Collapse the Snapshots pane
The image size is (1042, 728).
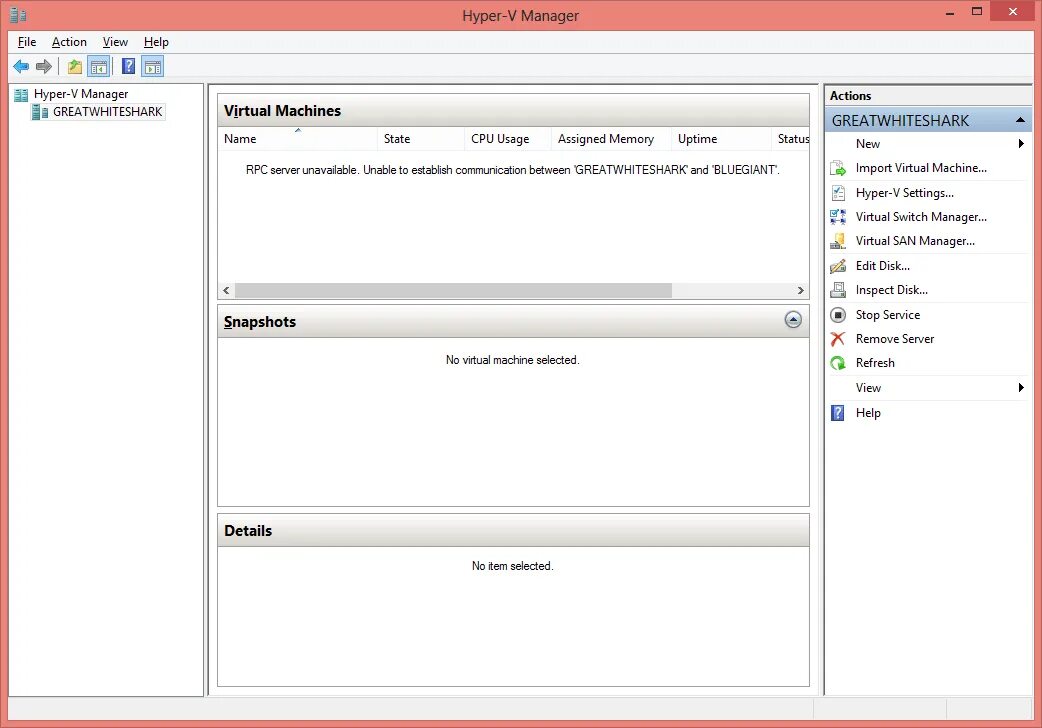click(x=793, y=320)
